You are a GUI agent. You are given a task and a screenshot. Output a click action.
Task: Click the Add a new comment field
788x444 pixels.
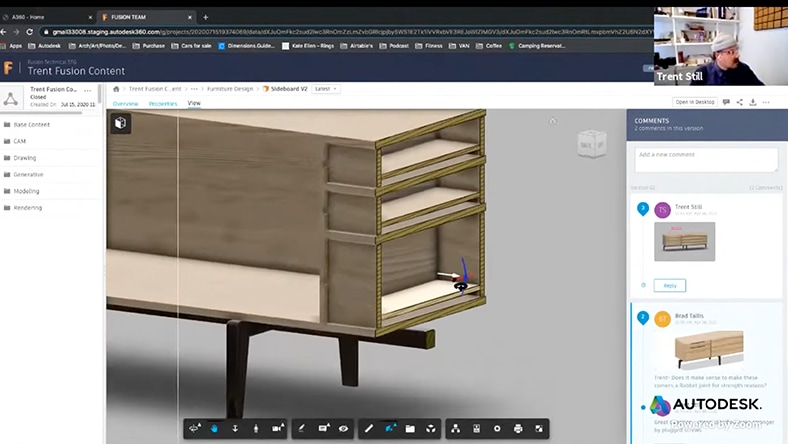coord(706,159)
